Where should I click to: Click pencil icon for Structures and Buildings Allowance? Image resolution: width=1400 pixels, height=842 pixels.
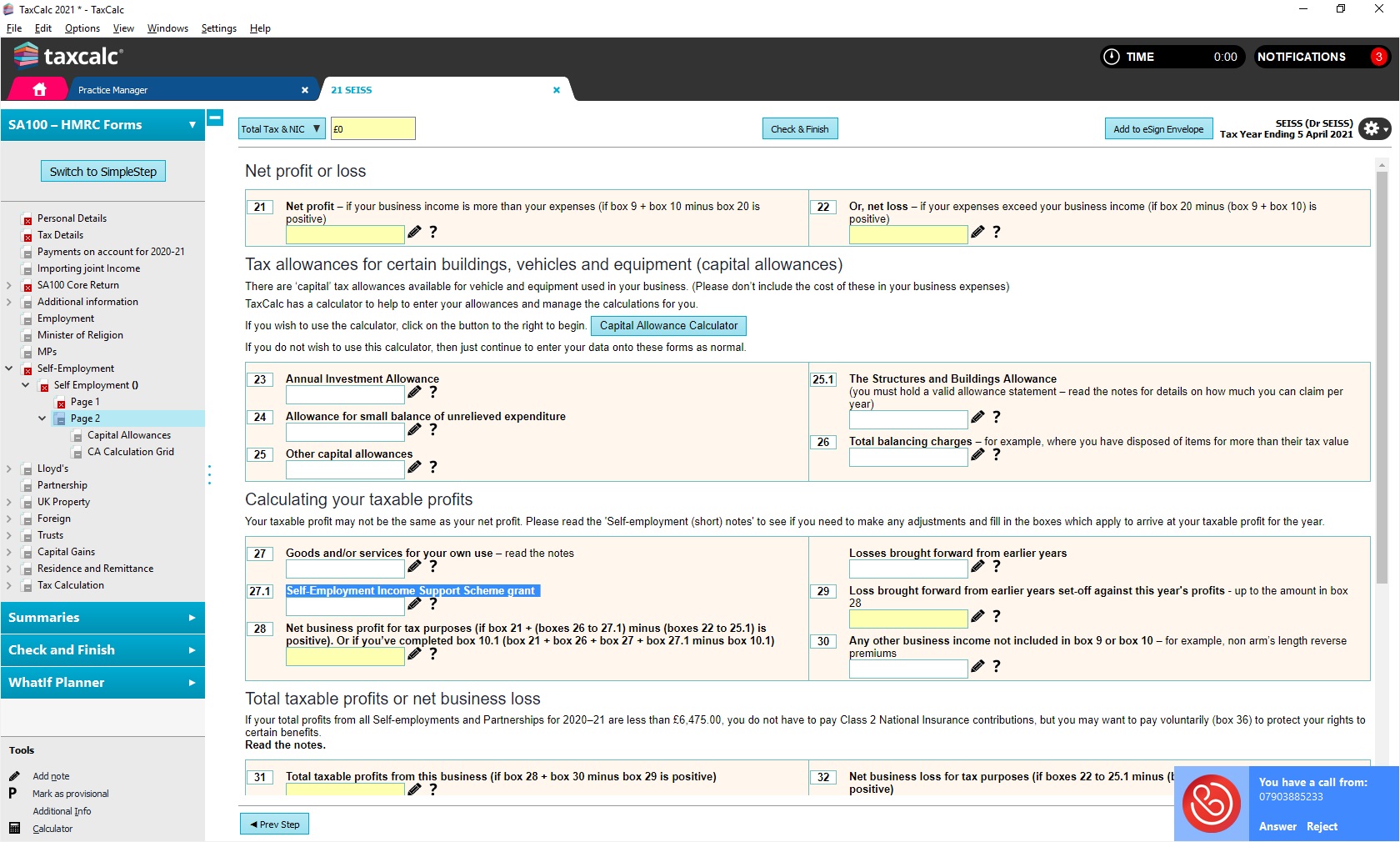977,417
